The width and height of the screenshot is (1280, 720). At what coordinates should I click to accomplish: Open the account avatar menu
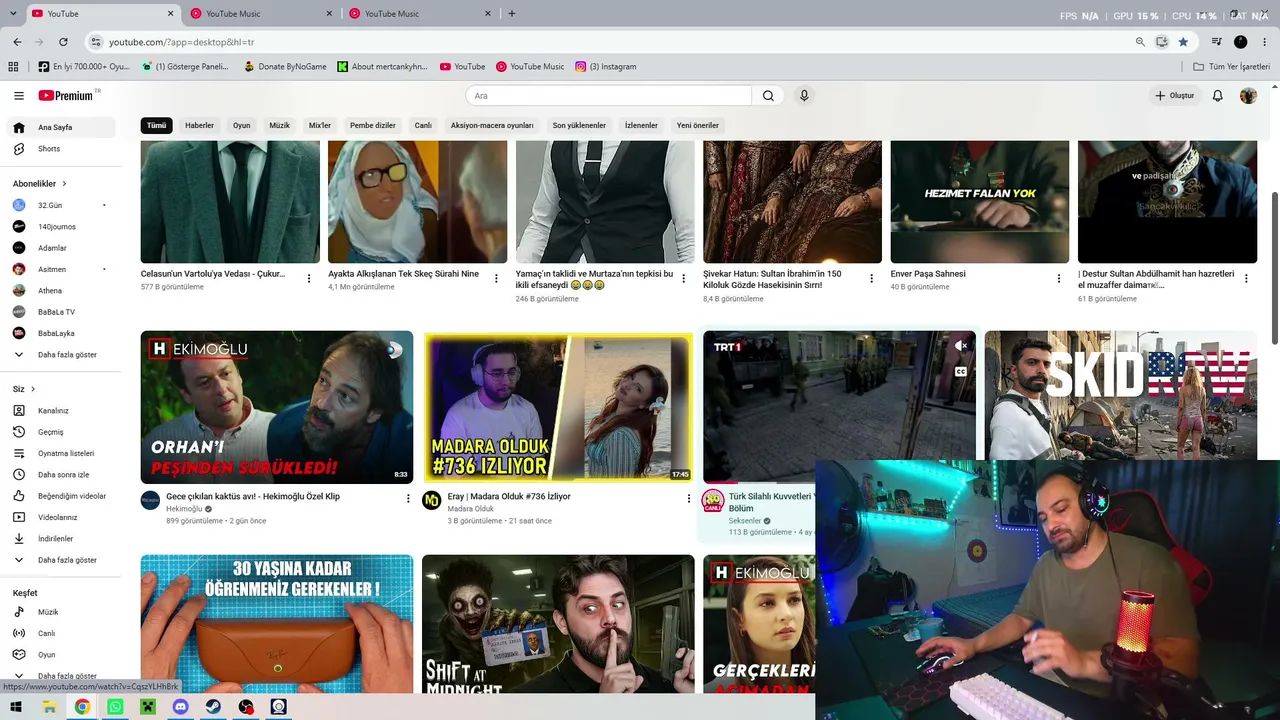pos(1248,96)
